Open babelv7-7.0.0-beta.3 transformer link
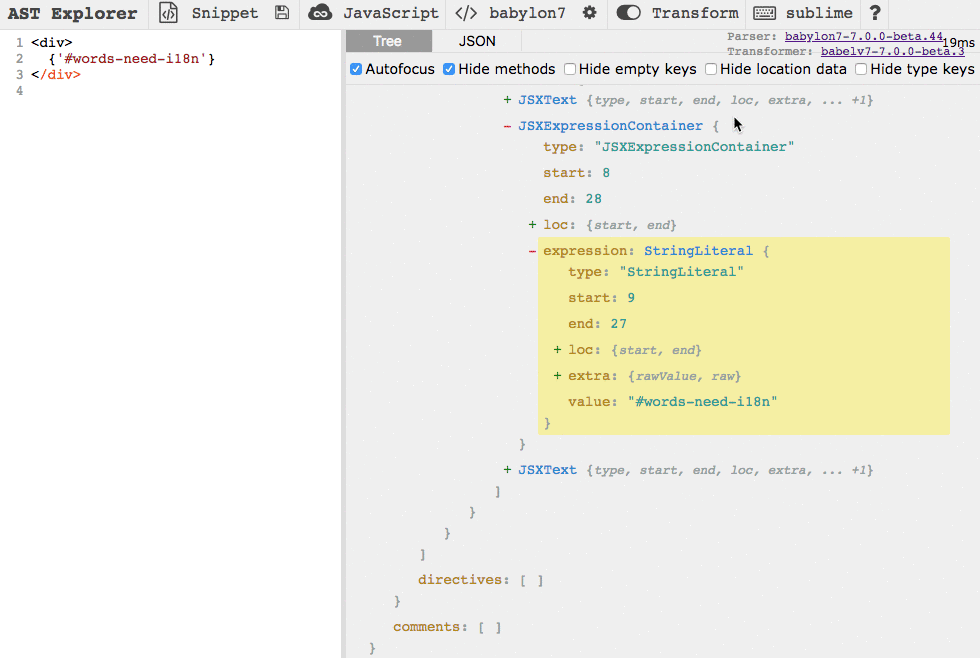Image resolution: width=980 pixels, height=658 pixels. pos(892,51)
